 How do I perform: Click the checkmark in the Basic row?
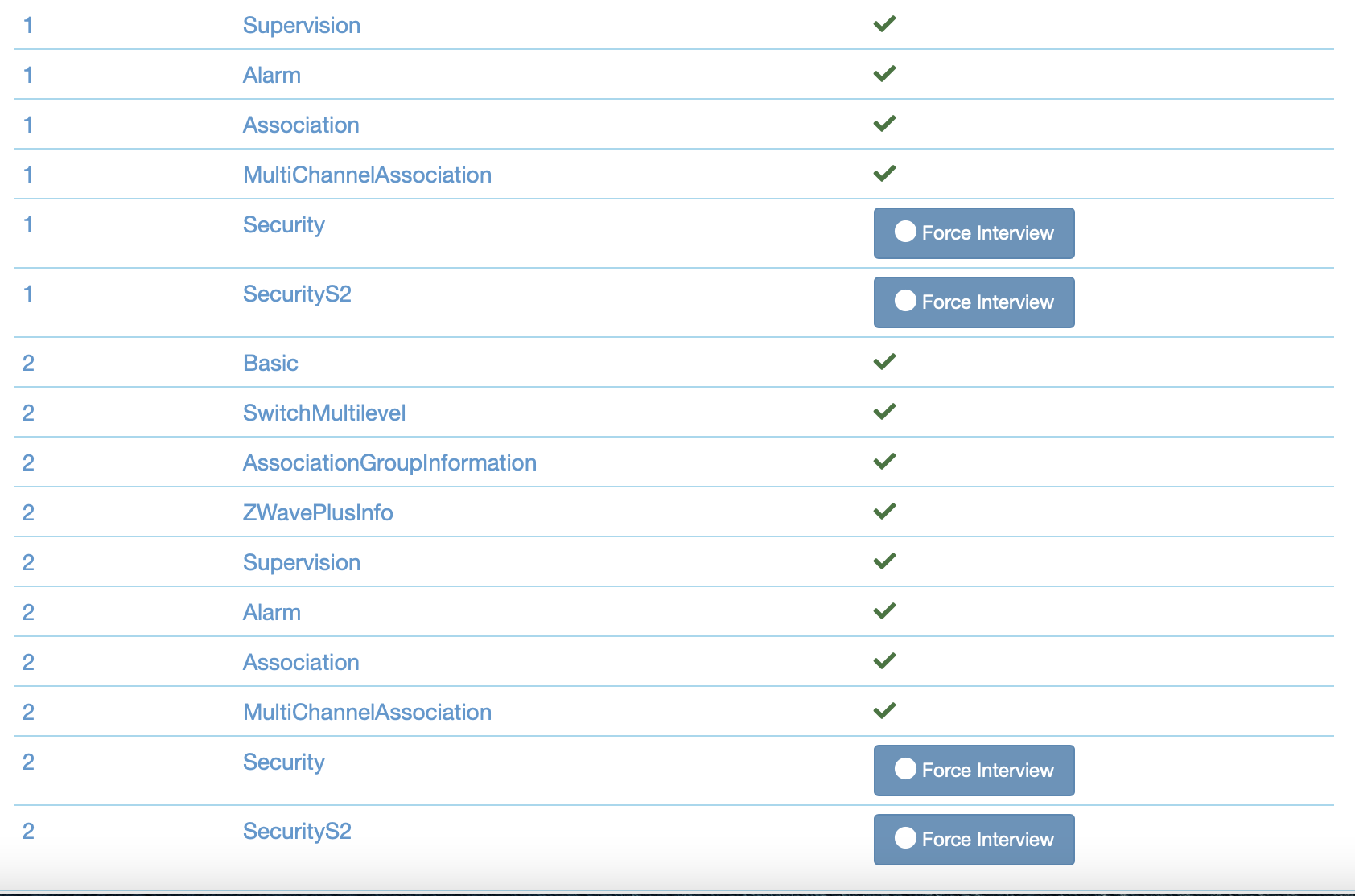pos(884,362)
